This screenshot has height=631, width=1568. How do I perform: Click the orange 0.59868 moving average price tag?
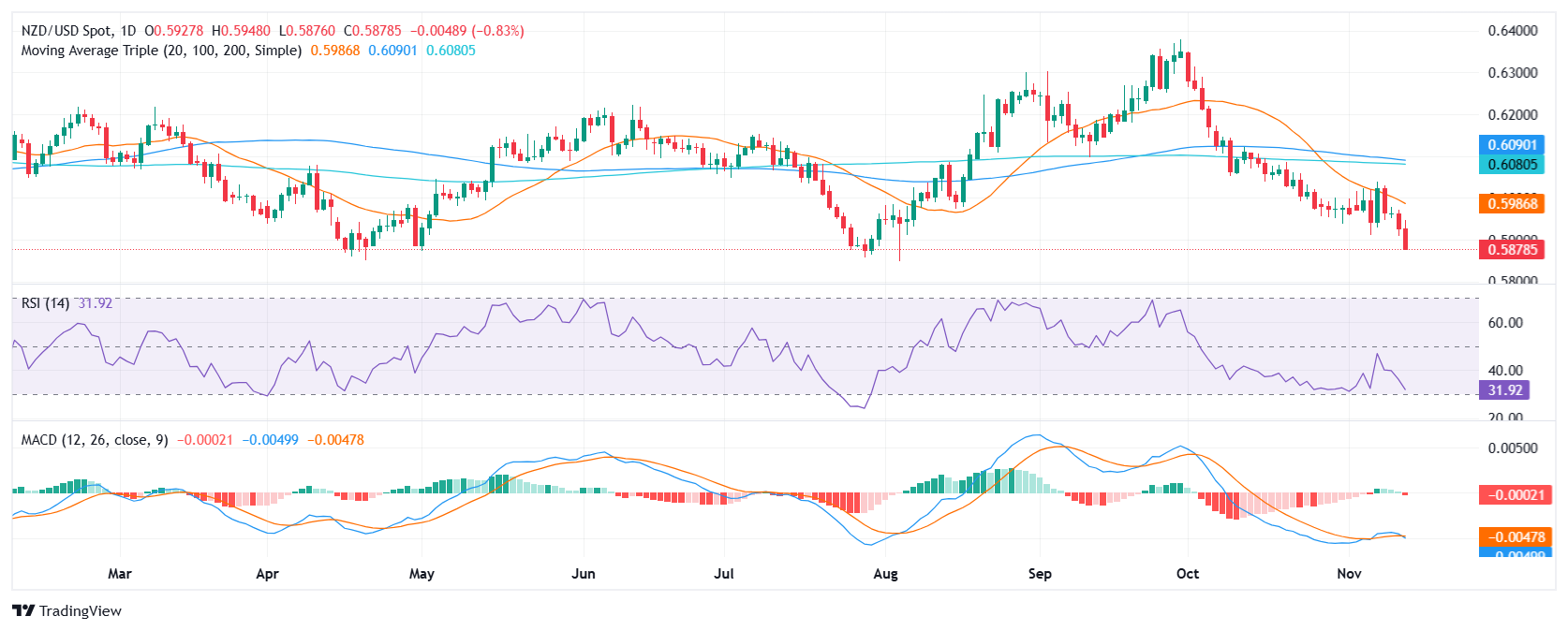(1512, 204)
